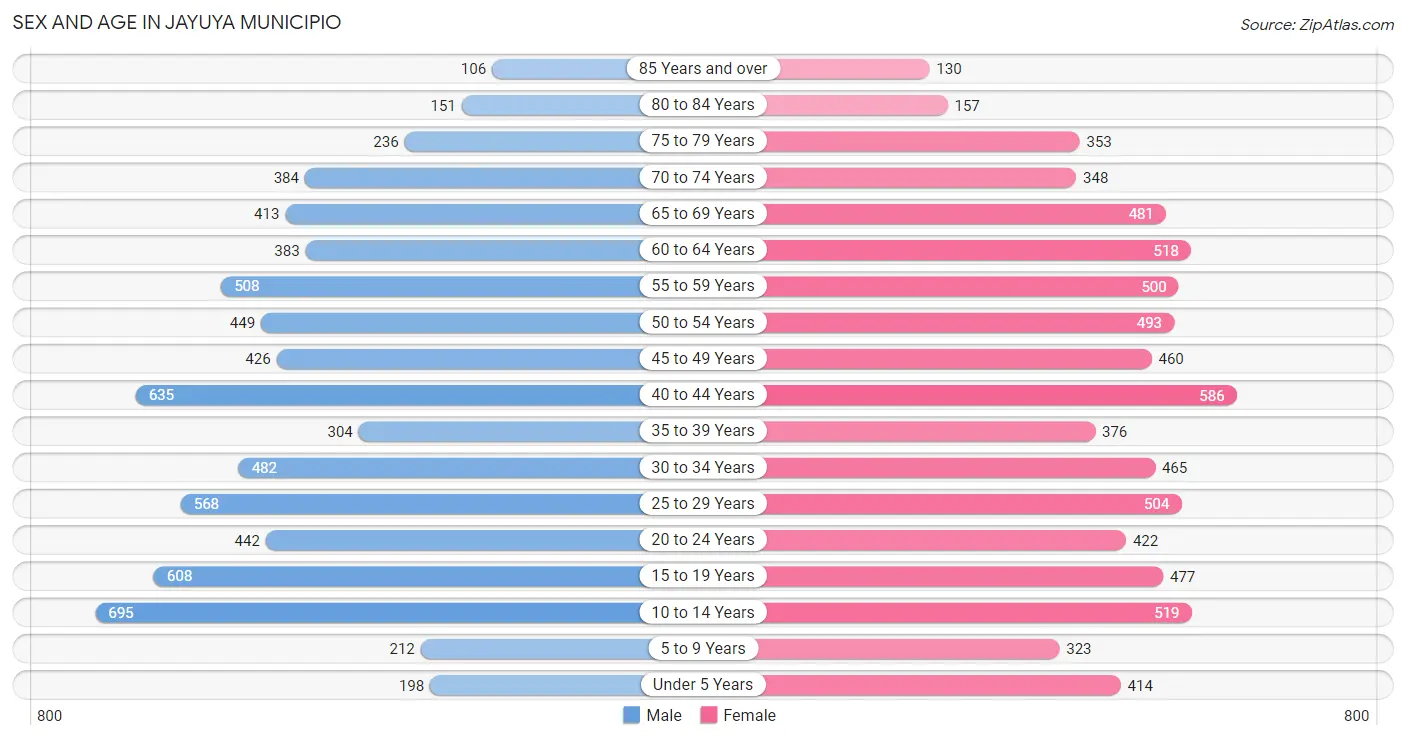1406x740 pixels.
Task: Click the 35 to 39 Years label
Action: [703, 431]
